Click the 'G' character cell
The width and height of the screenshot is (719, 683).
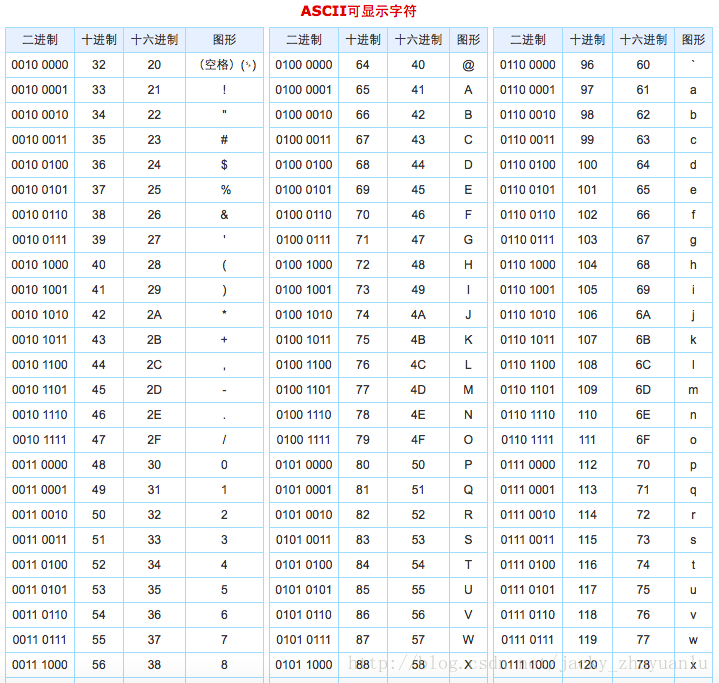[x=468, y=239]
